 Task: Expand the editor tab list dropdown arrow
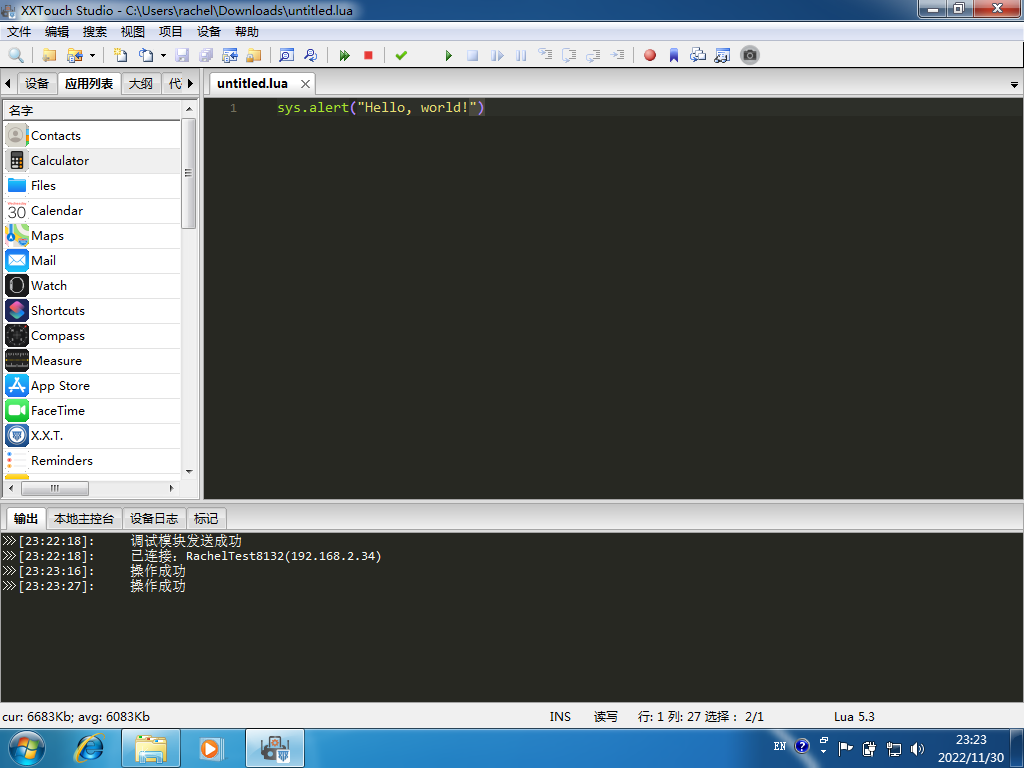(x=1014, y=85)
